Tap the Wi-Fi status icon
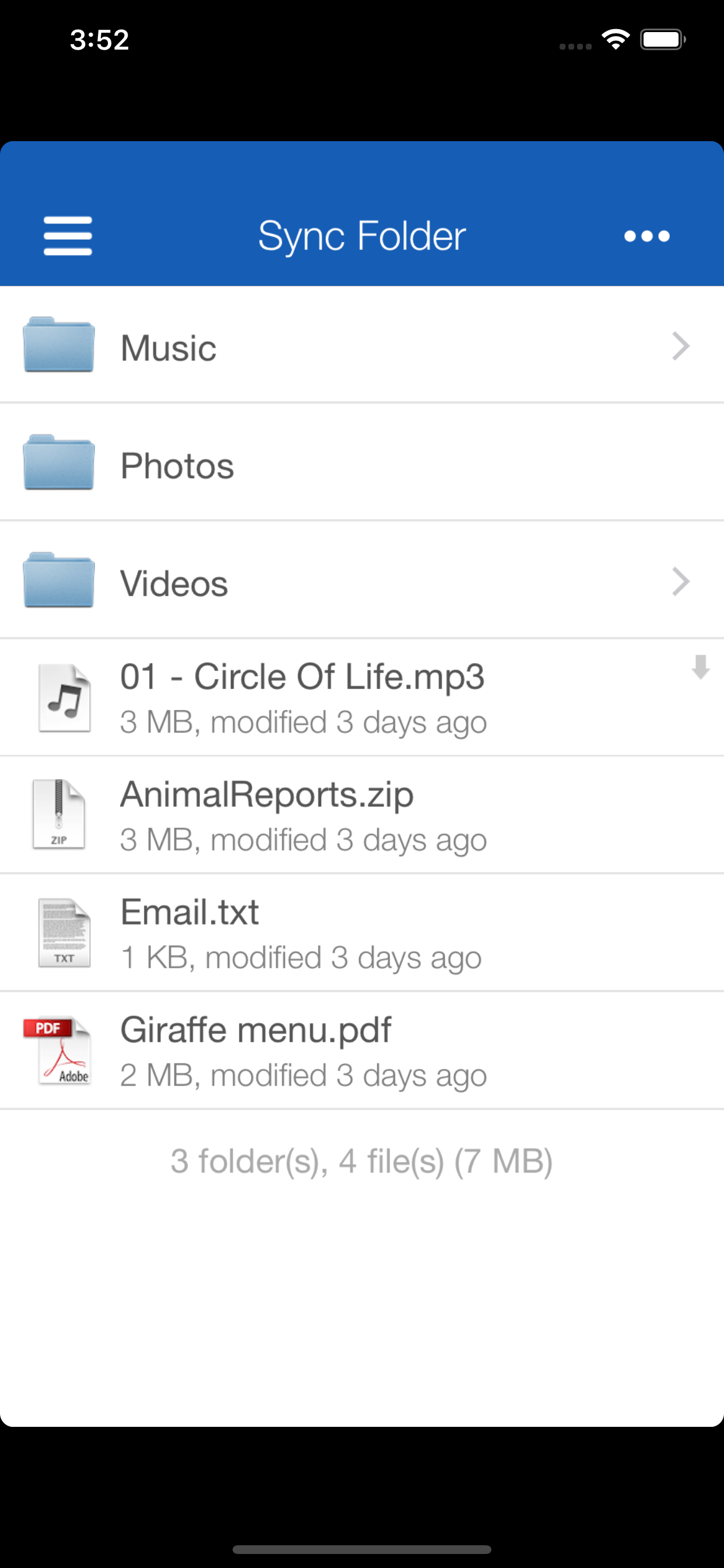Viewport: 724px width, 1568px height. pos(616,40)
